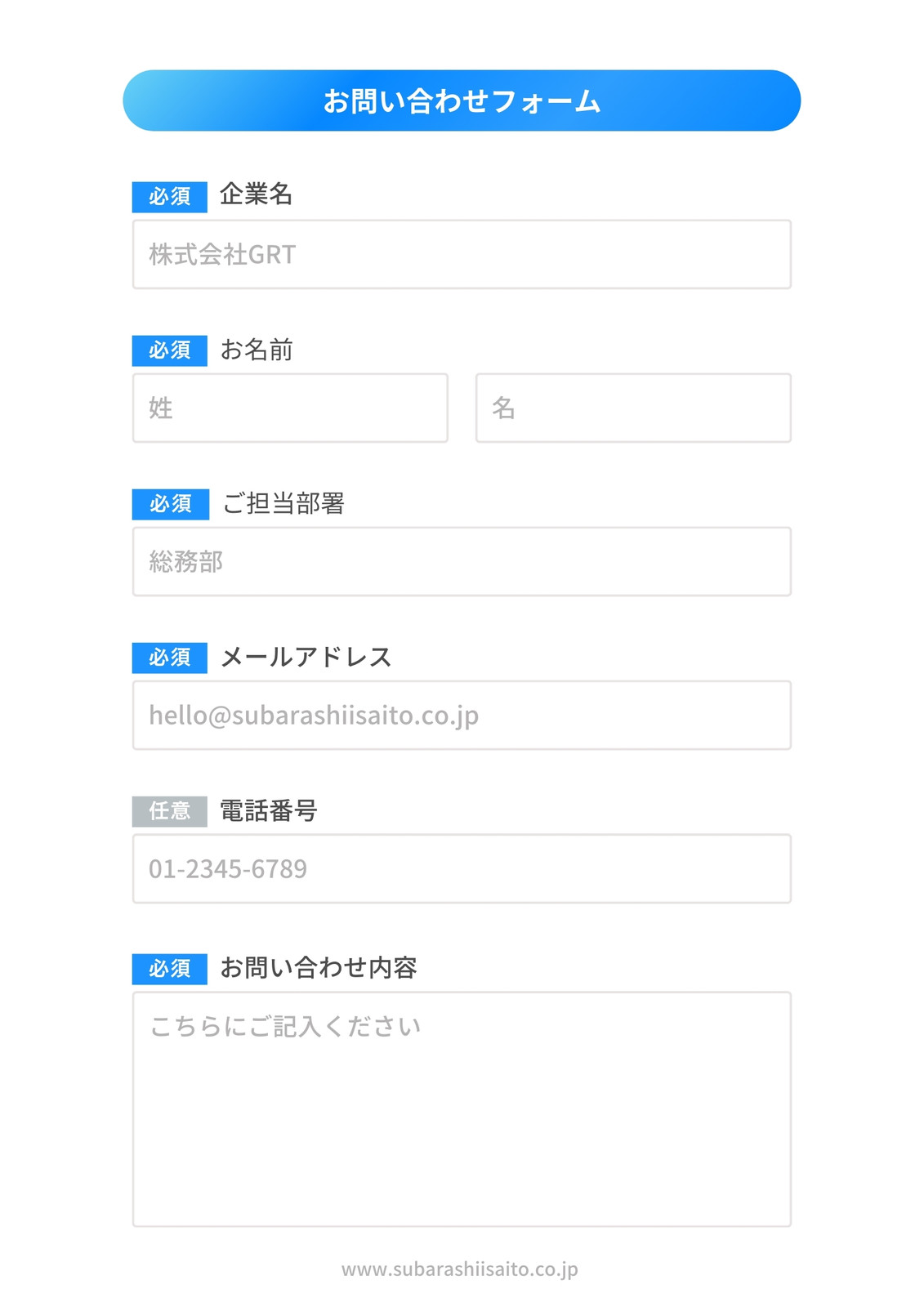Click the 必須 badge beside メールアドレス
Viewport: 924px width, 1307px height.
point(170,658)
